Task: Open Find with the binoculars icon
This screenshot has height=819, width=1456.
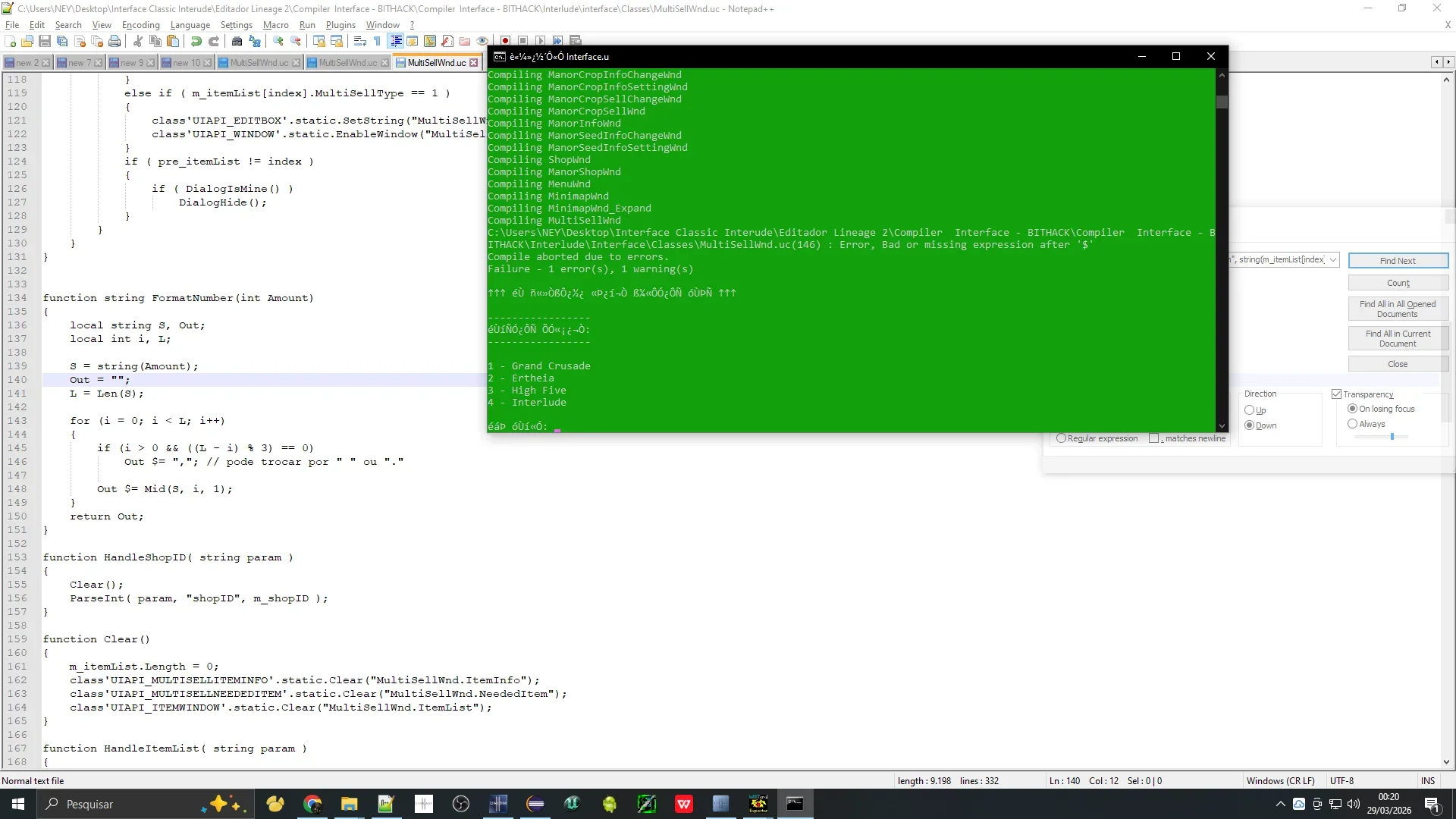Action: pyautogui.click(x=237, y=41)
